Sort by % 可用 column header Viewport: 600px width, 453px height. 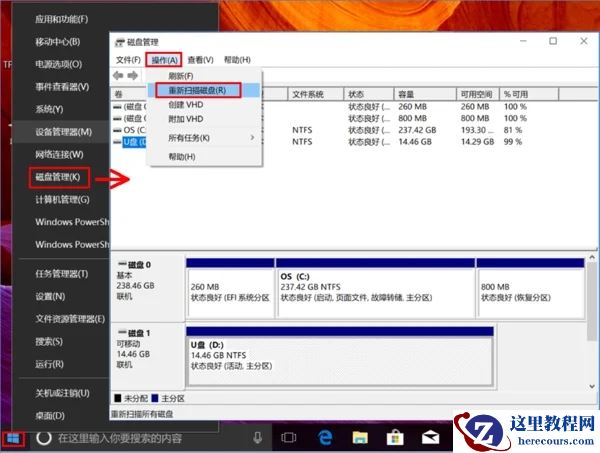point(529,94)
